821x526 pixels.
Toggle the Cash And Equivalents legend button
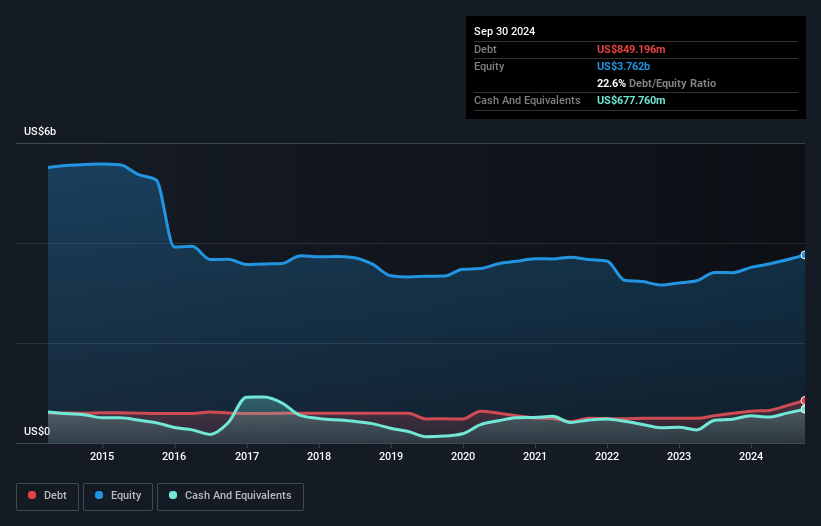[230, 496]
